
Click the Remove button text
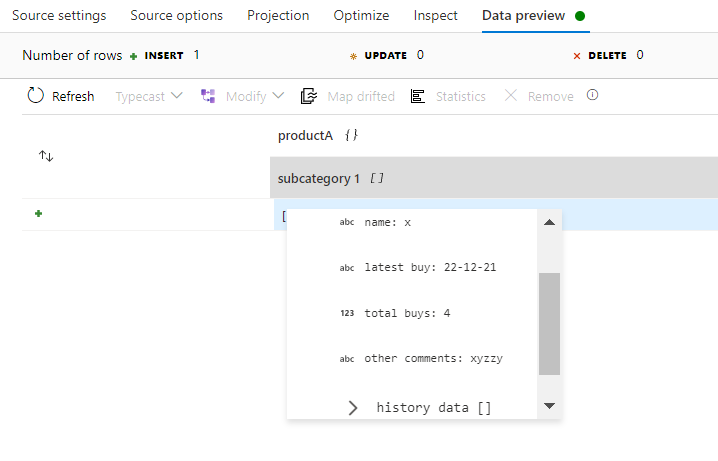coord(550,96)
